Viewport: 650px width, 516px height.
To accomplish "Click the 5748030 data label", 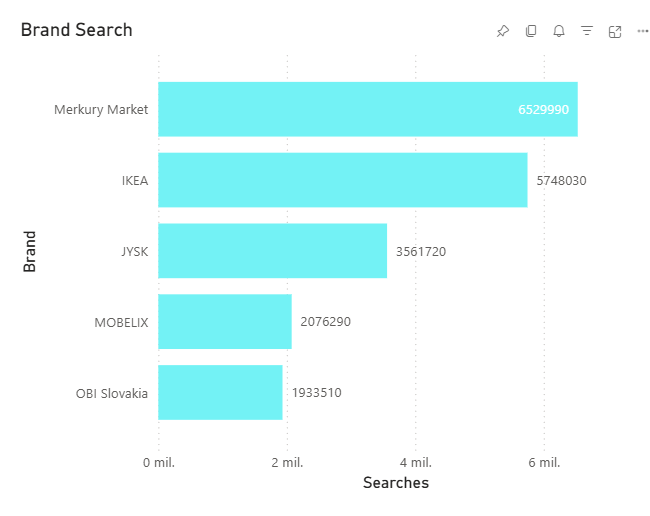I will tap(561, 181).
